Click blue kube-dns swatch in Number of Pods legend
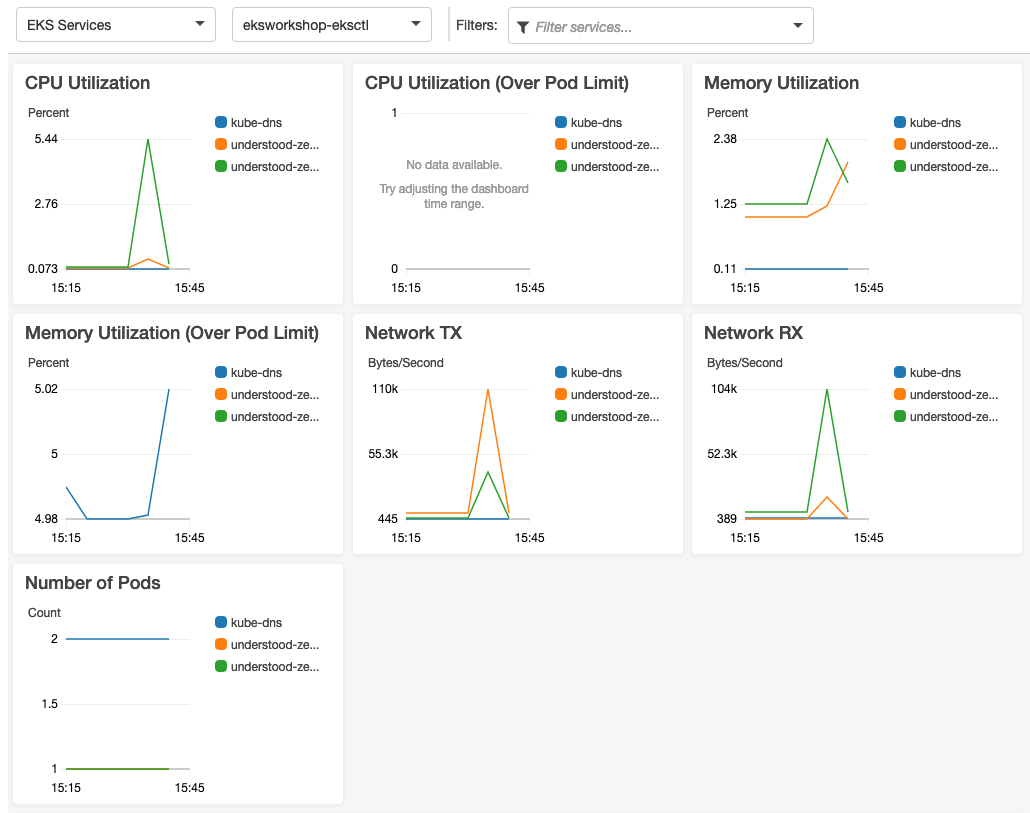This screenshot has width=1030, height=813. coord(221,623)
